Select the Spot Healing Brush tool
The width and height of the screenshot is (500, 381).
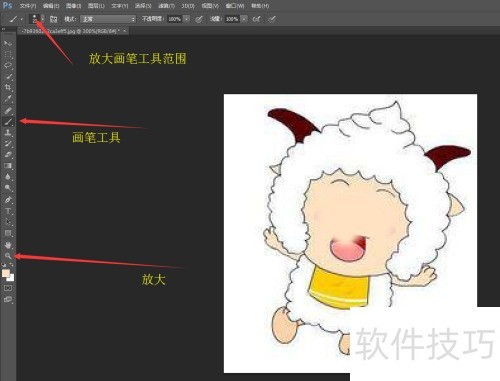click(x=8, y=110)
